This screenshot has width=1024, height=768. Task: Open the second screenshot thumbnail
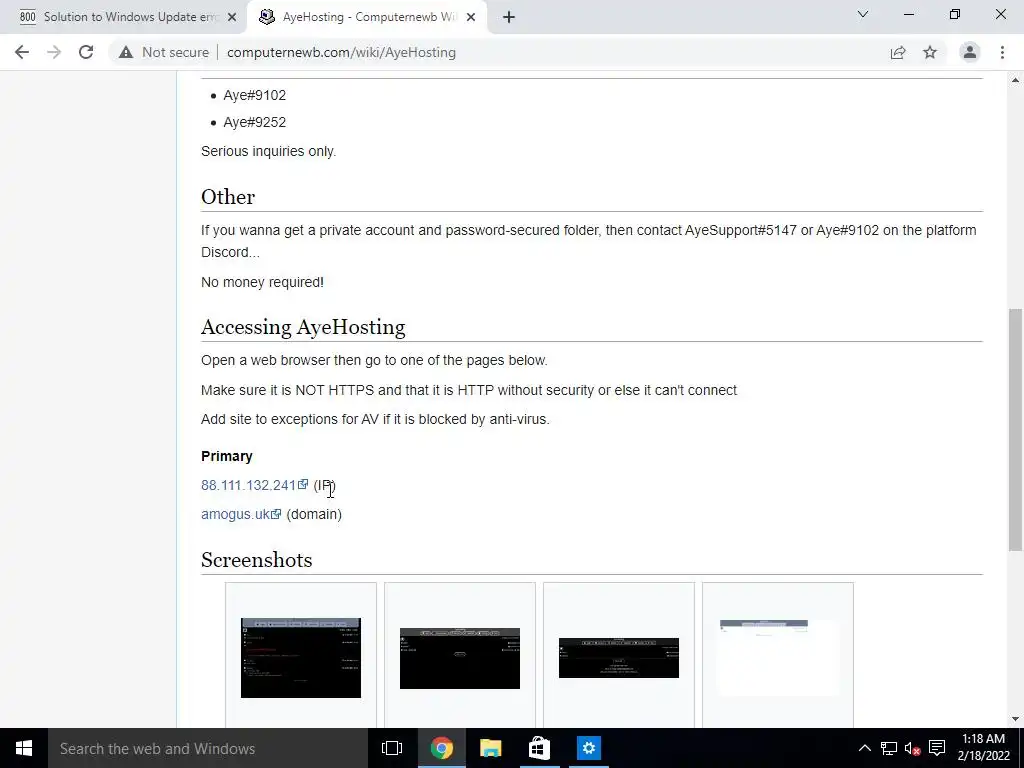tap(460, 658)
